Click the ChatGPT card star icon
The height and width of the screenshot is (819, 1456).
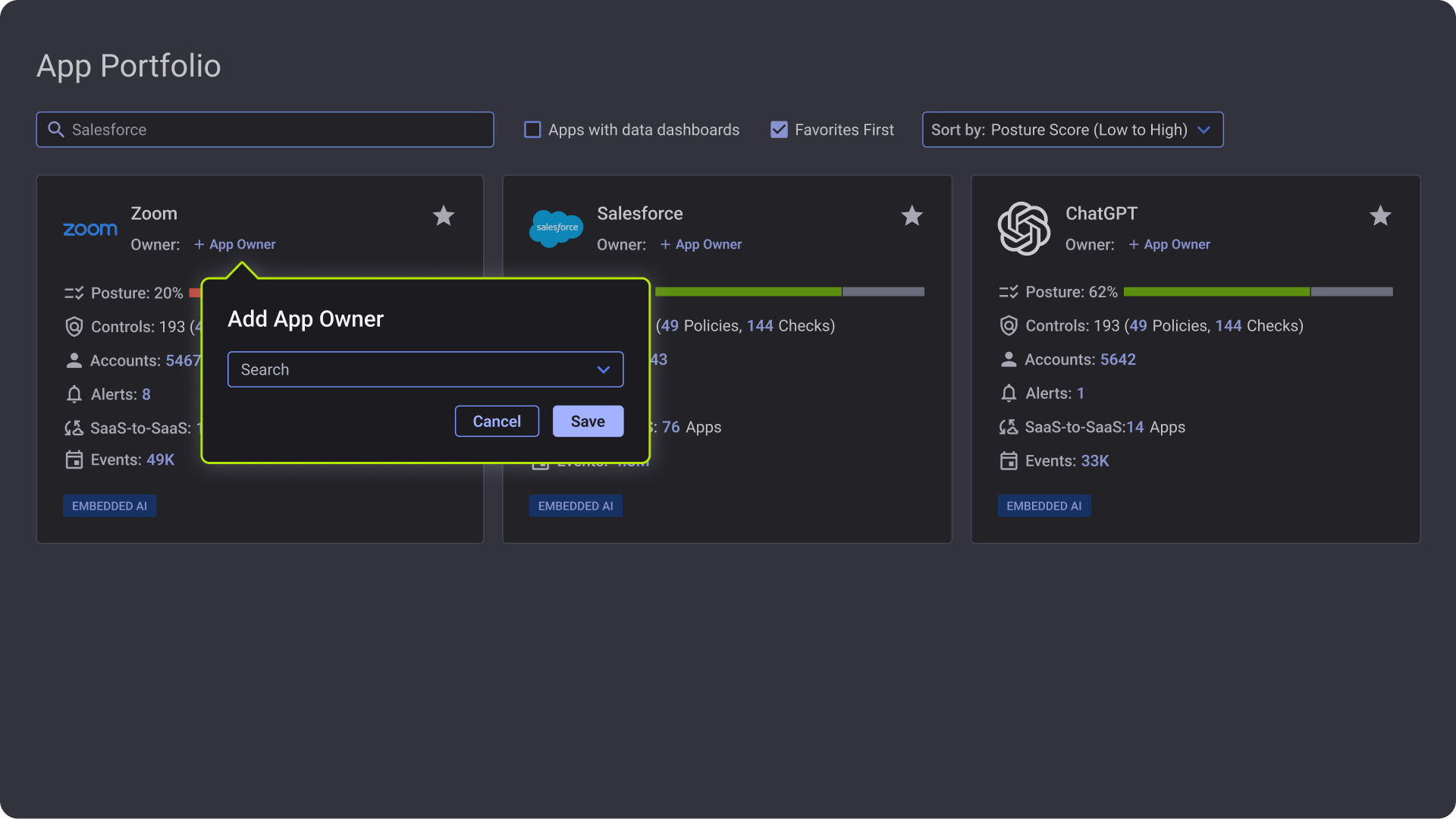(1380, 216)
